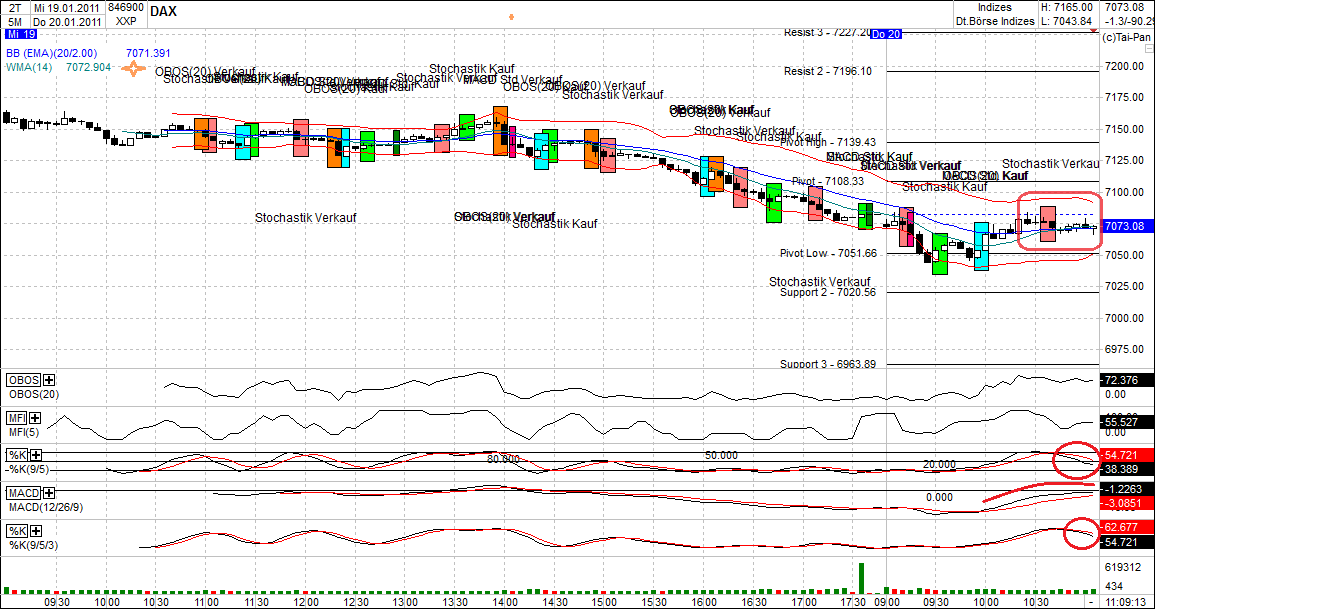1323x609 pixels.
Task: Click the Indizes header cell
Action: click(995, 7)
